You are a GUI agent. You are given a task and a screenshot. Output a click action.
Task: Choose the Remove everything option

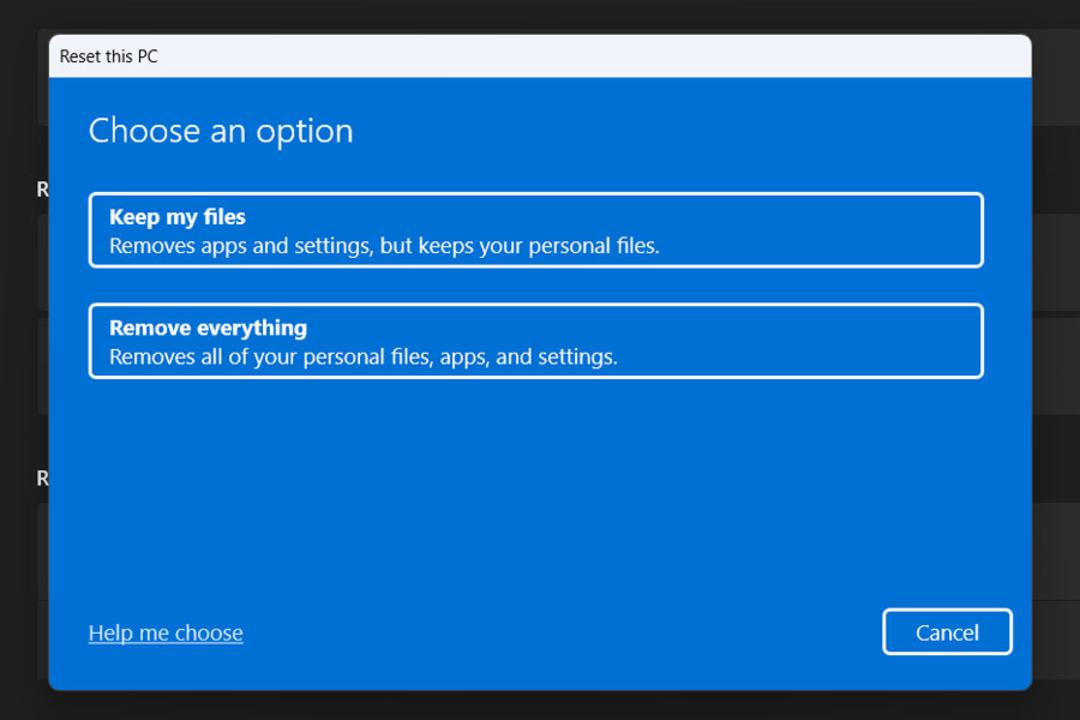536,341
